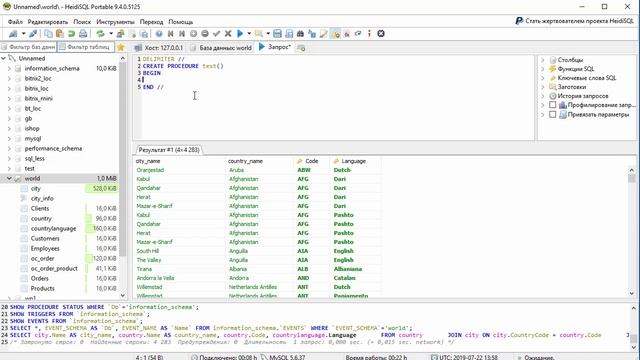This screenshot has width=640, height=360.
Task: Click the paste toolbar icon
Action: tap(60, 34)
